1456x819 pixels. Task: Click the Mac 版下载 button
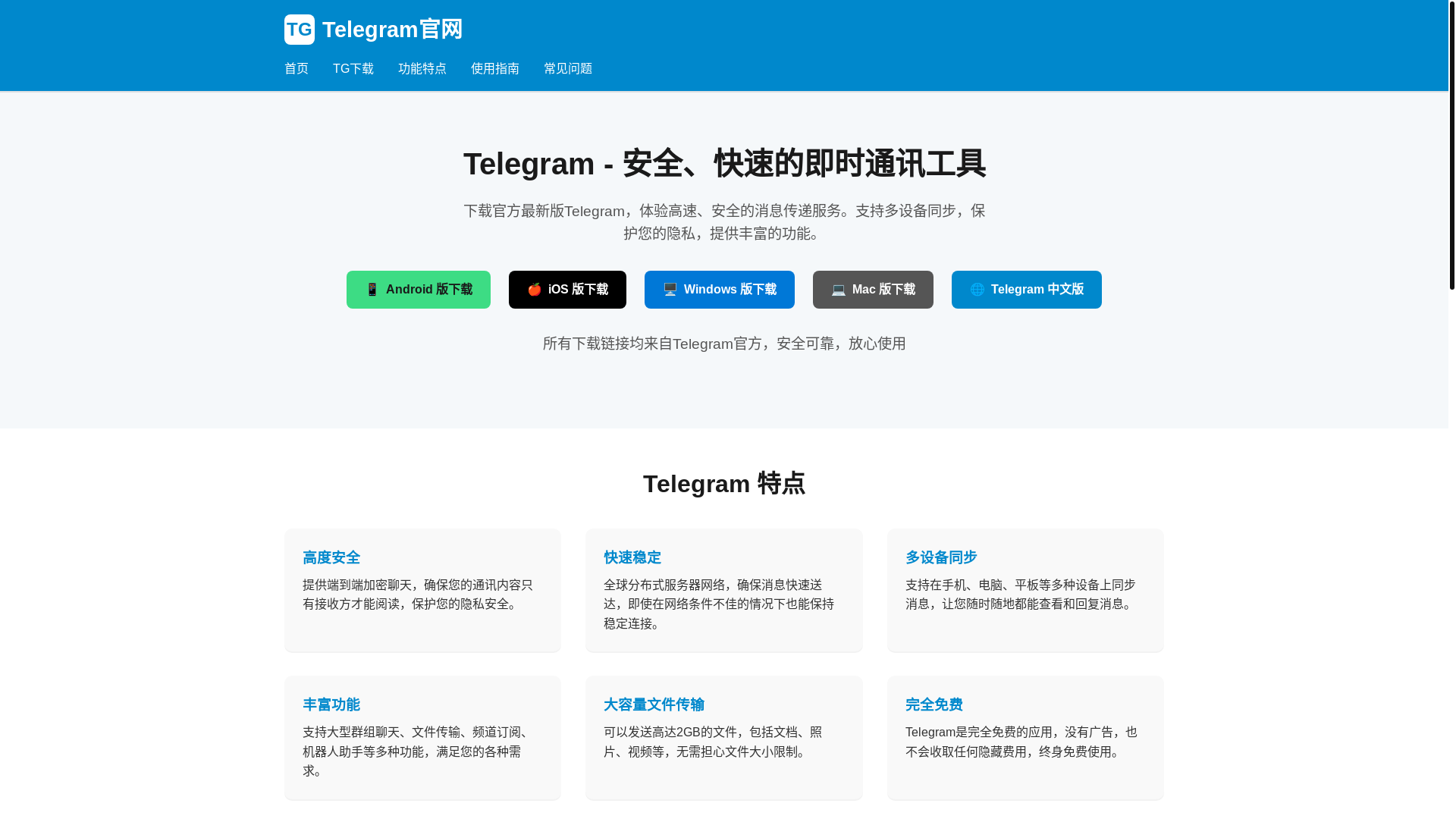(x=873, y=290)
